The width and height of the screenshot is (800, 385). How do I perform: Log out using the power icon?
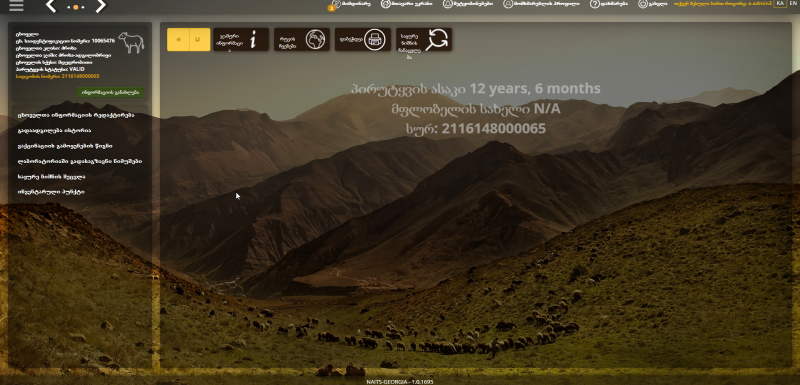[643, 4]
